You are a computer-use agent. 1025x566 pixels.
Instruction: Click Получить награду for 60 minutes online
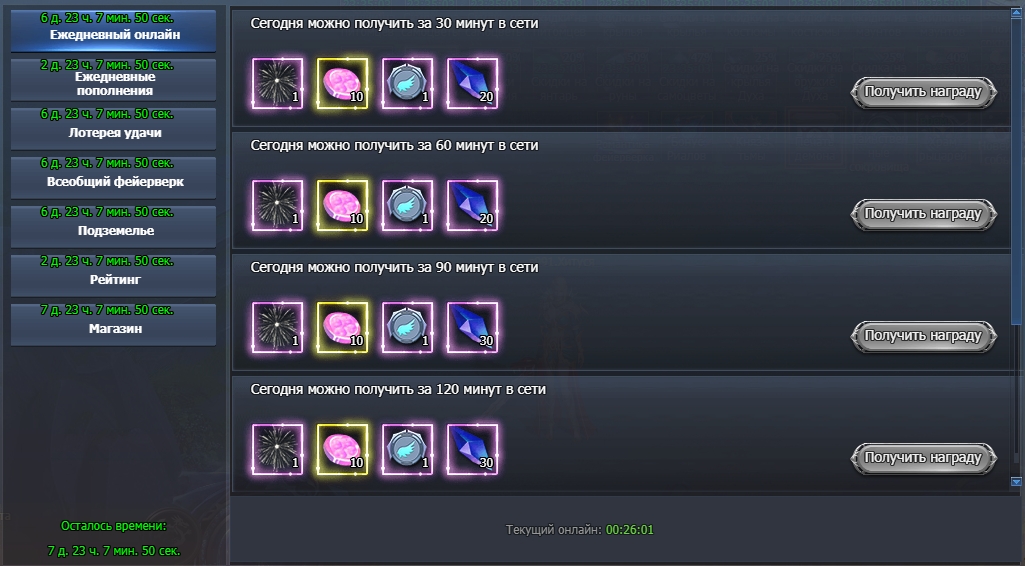923,214
